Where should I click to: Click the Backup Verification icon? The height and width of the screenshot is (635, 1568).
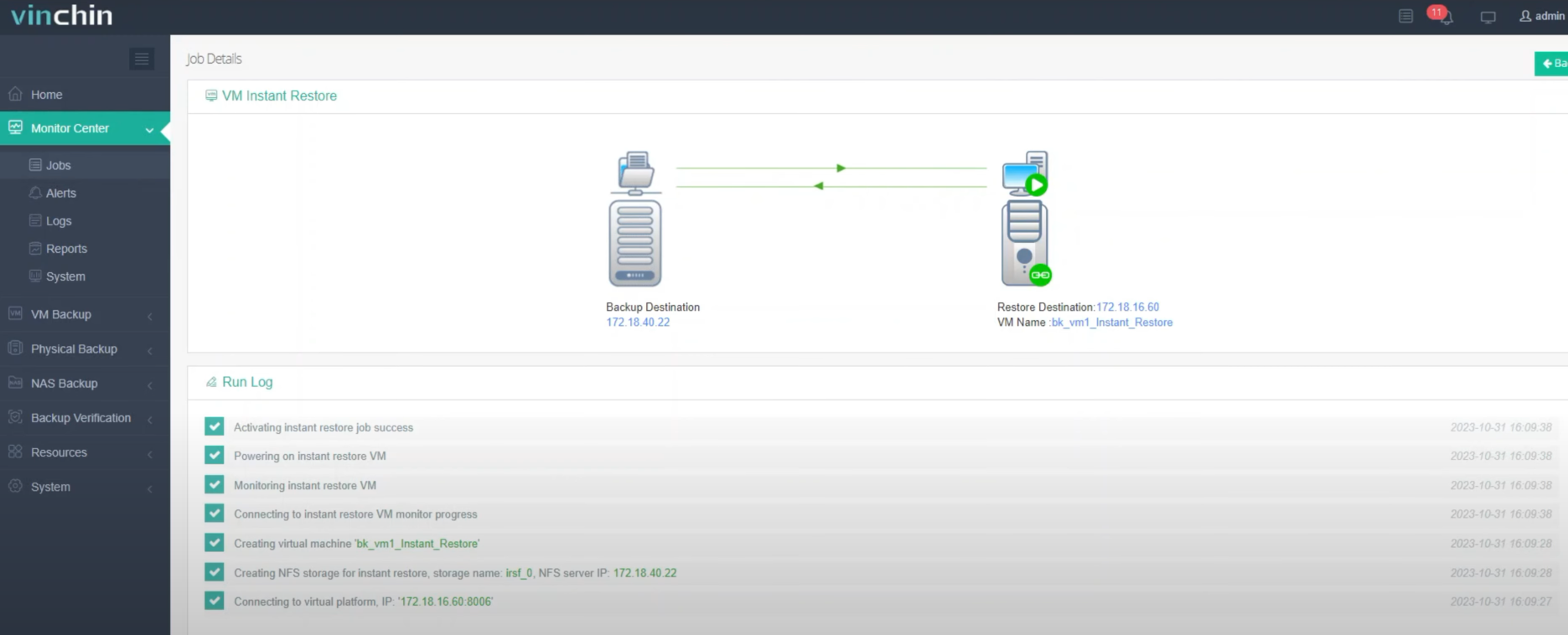tap(15, 416)
